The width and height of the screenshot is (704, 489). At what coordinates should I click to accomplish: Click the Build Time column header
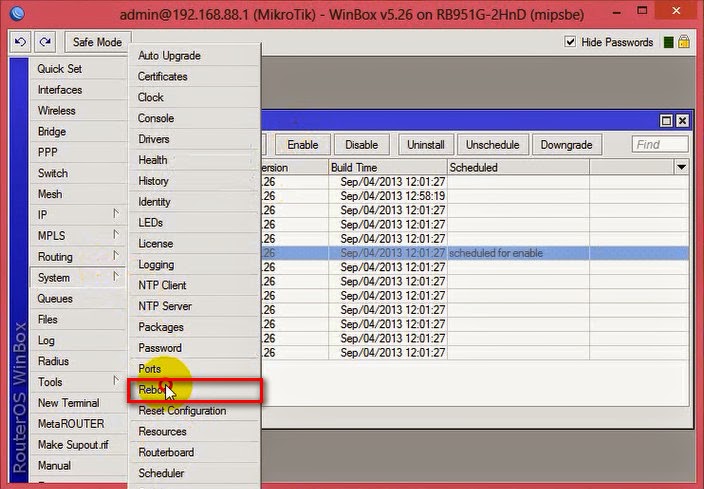[x=388, y=167]
